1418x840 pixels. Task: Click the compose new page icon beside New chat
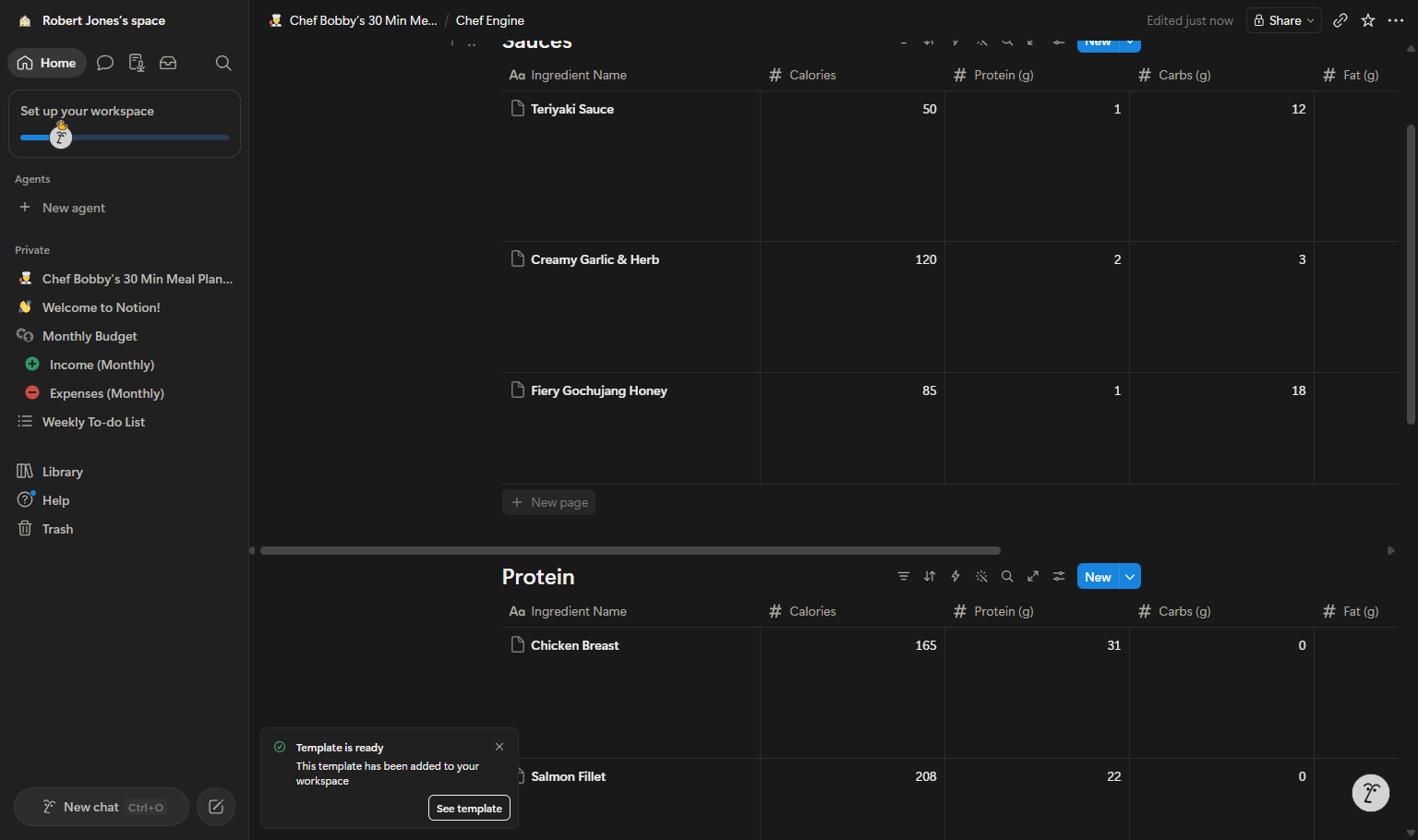(x=216, y=807)
